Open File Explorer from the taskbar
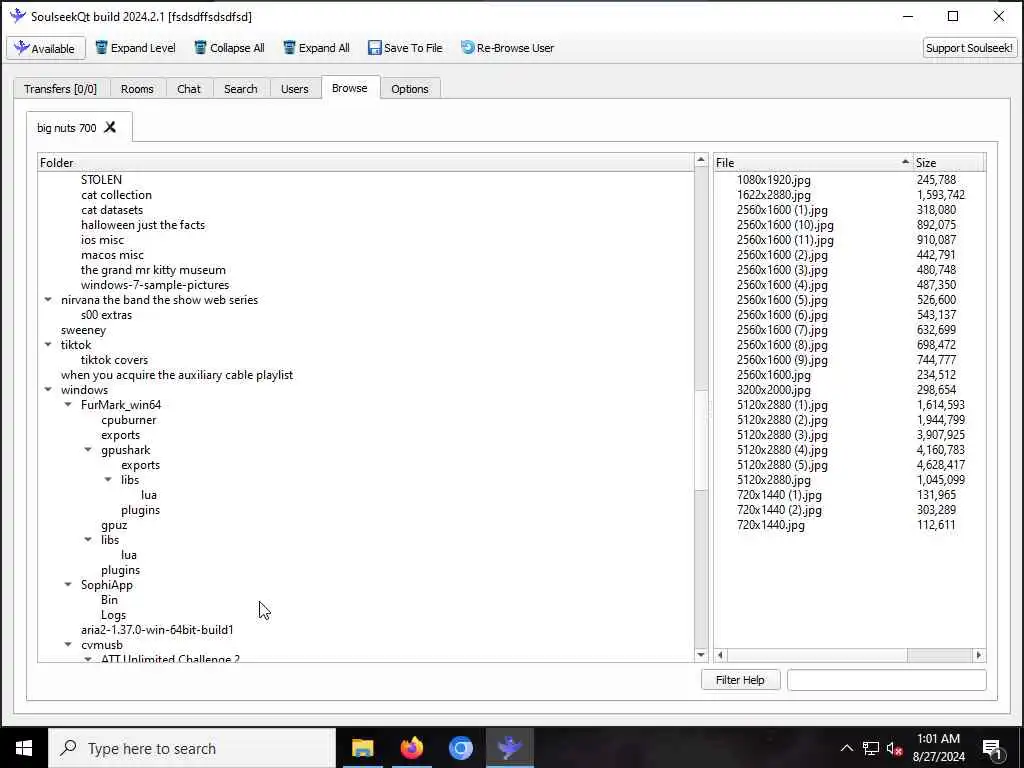The height and width of the screenshot is (768, 1024). pos(362,748)
